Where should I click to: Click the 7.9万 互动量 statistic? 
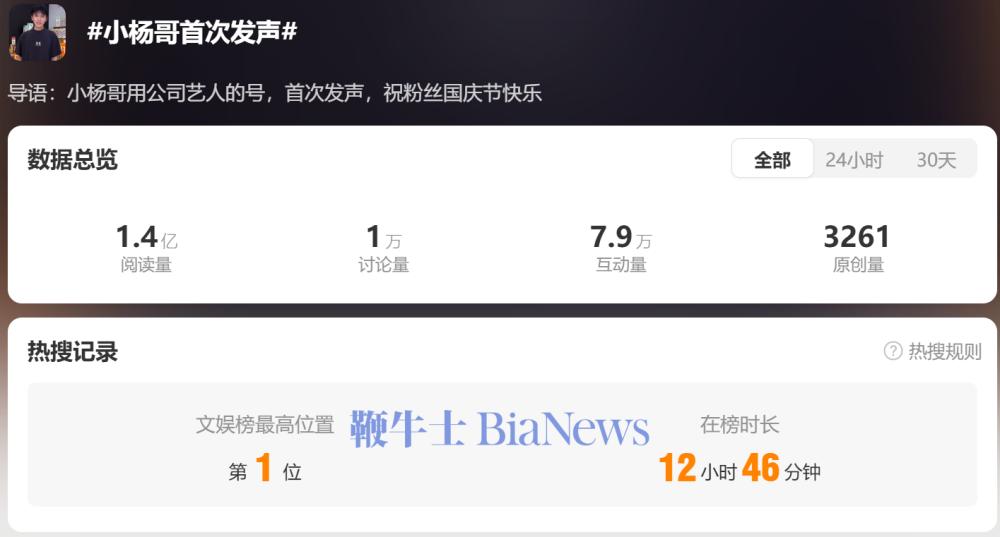[x=621, y=248]
